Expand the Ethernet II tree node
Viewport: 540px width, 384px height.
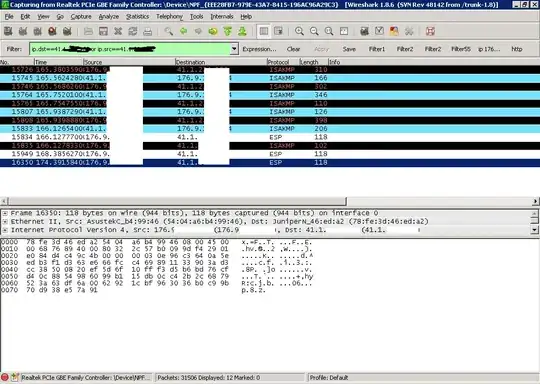(5, 221)
